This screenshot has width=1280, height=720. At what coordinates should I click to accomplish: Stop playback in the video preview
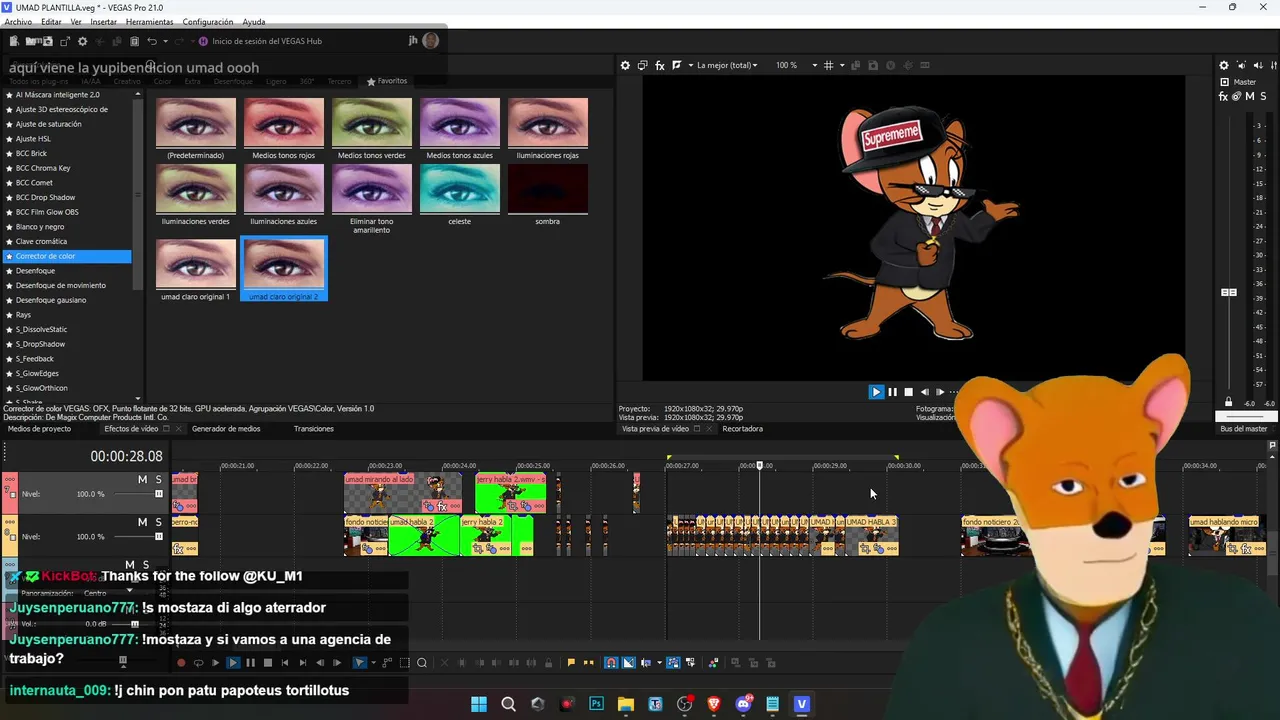(x=908, y=392)
